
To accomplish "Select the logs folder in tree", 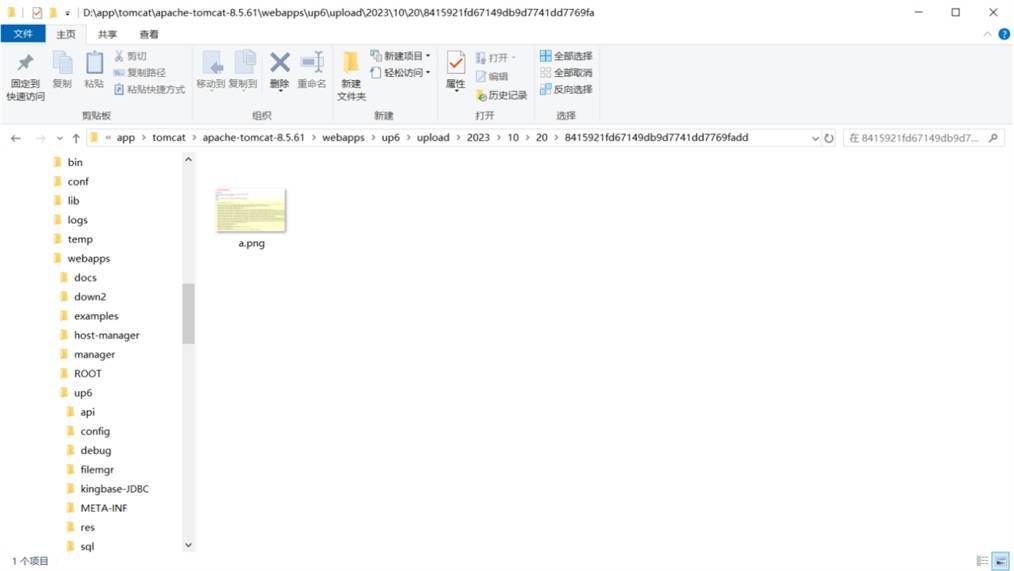I will pos(77,220).
